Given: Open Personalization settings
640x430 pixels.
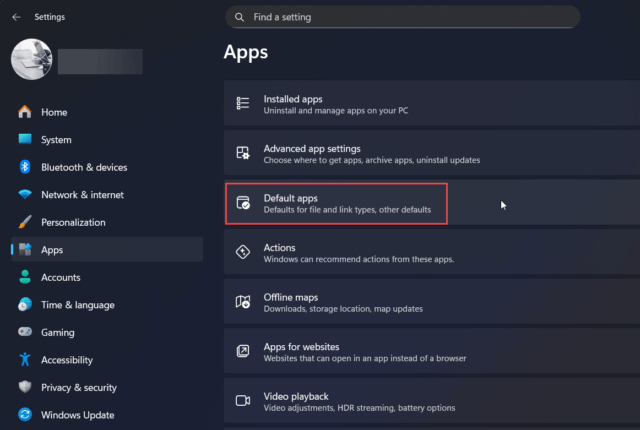Looking at the screenshot, I should [x=107, y=222].
